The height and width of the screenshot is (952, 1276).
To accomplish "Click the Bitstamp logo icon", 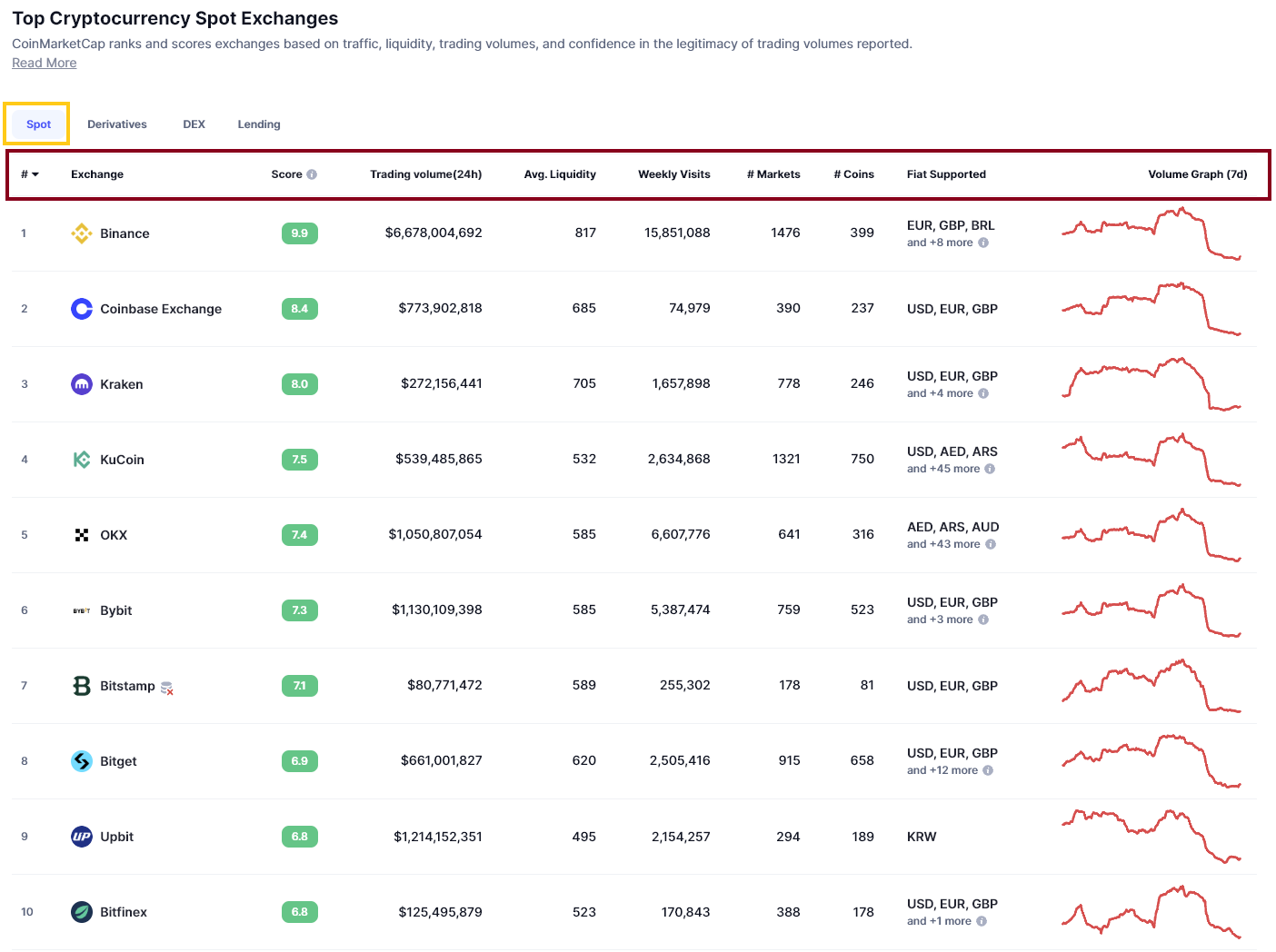I will tap(82, 686).
